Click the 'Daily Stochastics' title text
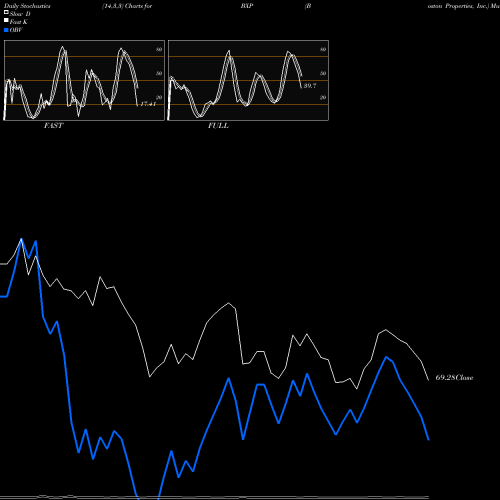 (x=27, y=6)
